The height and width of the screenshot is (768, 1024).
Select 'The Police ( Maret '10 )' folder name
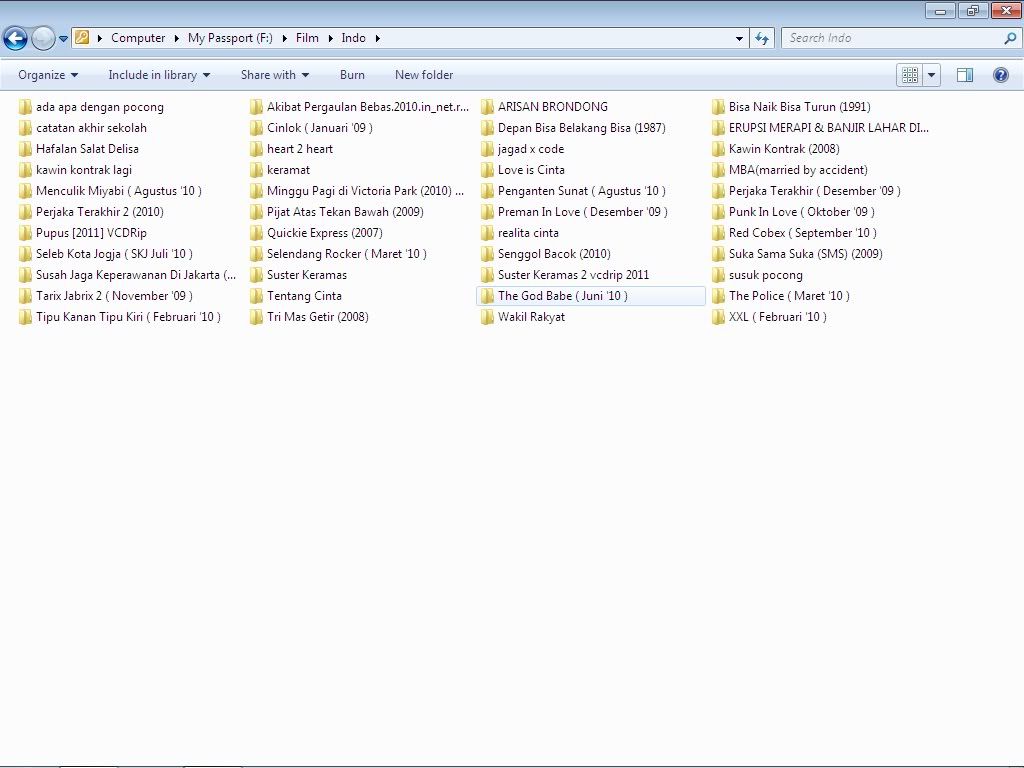pos(790,296)
